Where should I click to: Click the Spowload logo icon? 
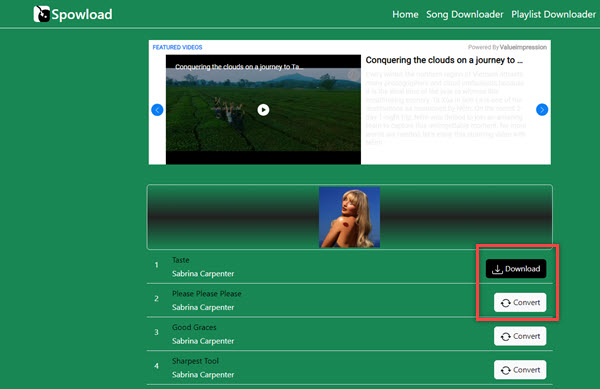[42, 14]
